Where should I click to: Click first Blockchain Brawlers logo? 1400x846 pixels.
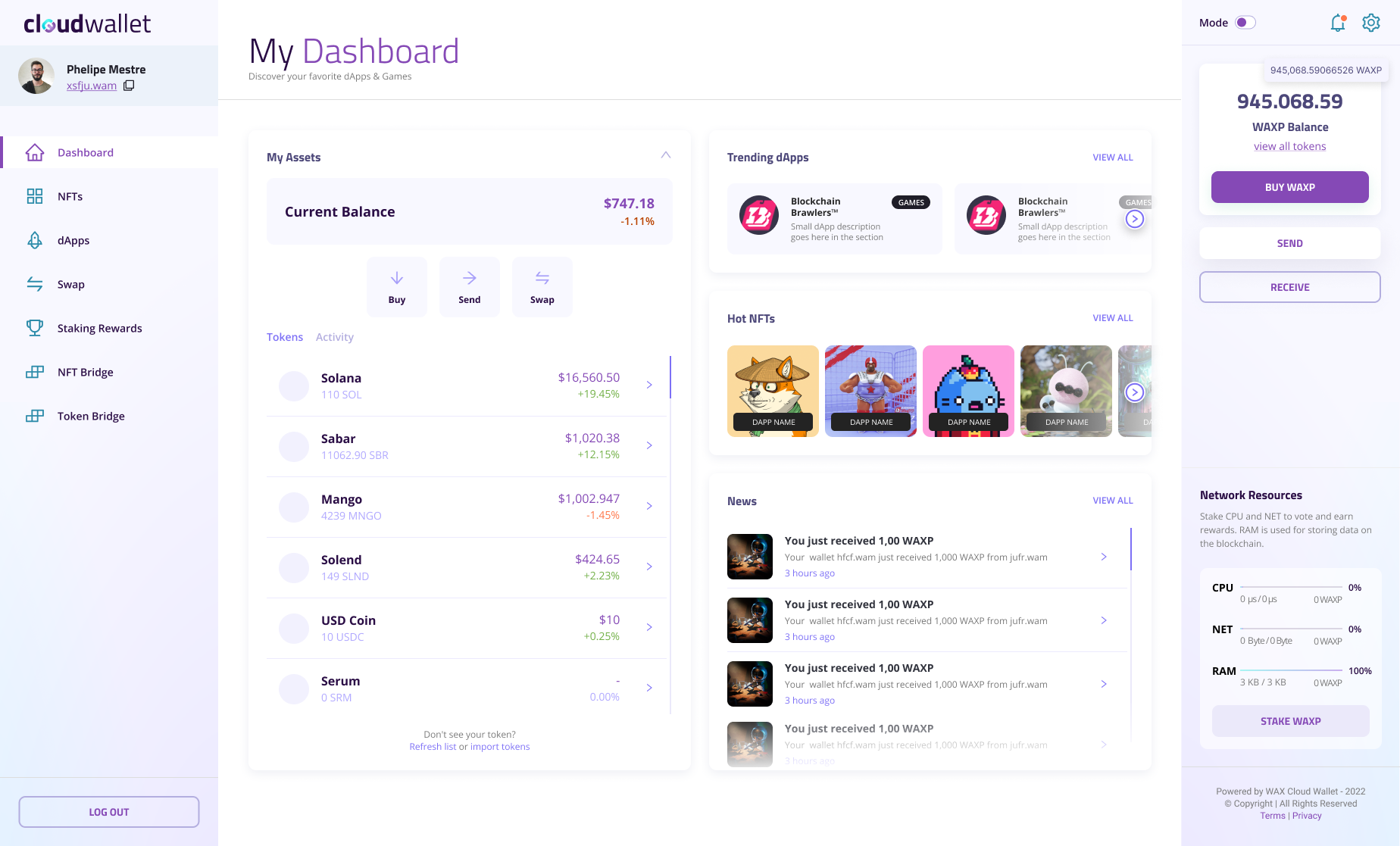759,215
